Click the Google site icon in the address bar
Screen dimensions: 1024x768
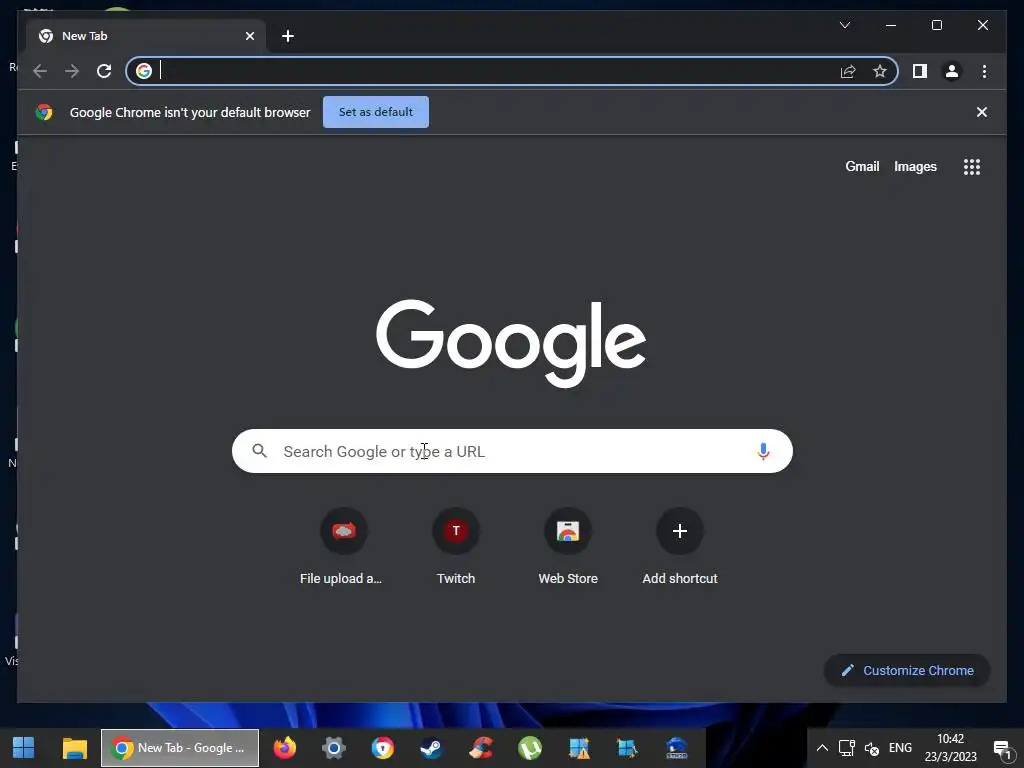tap(144, 71)
